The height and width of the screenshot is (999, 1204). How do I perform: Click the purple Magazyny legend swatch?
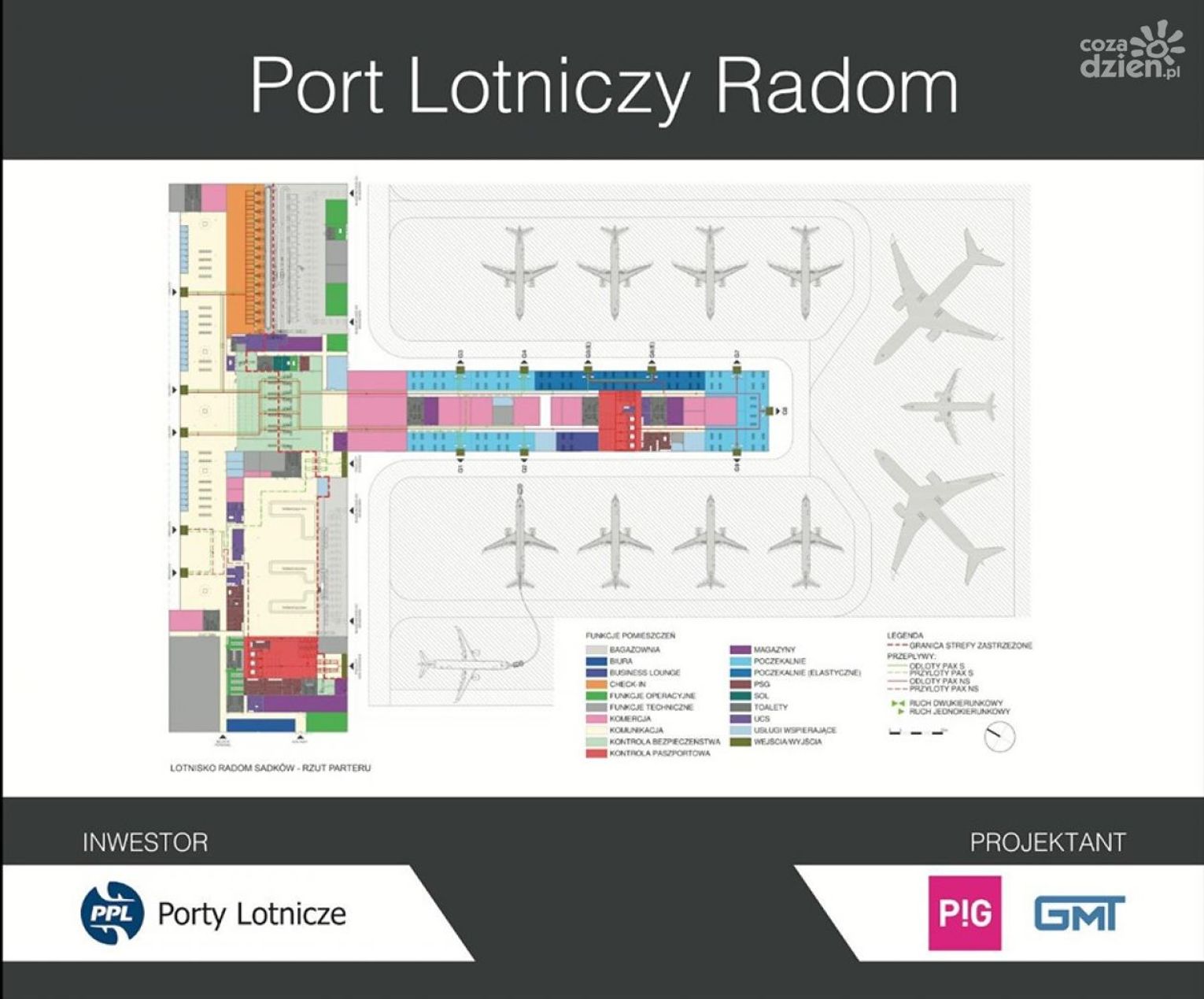(740, 649)
